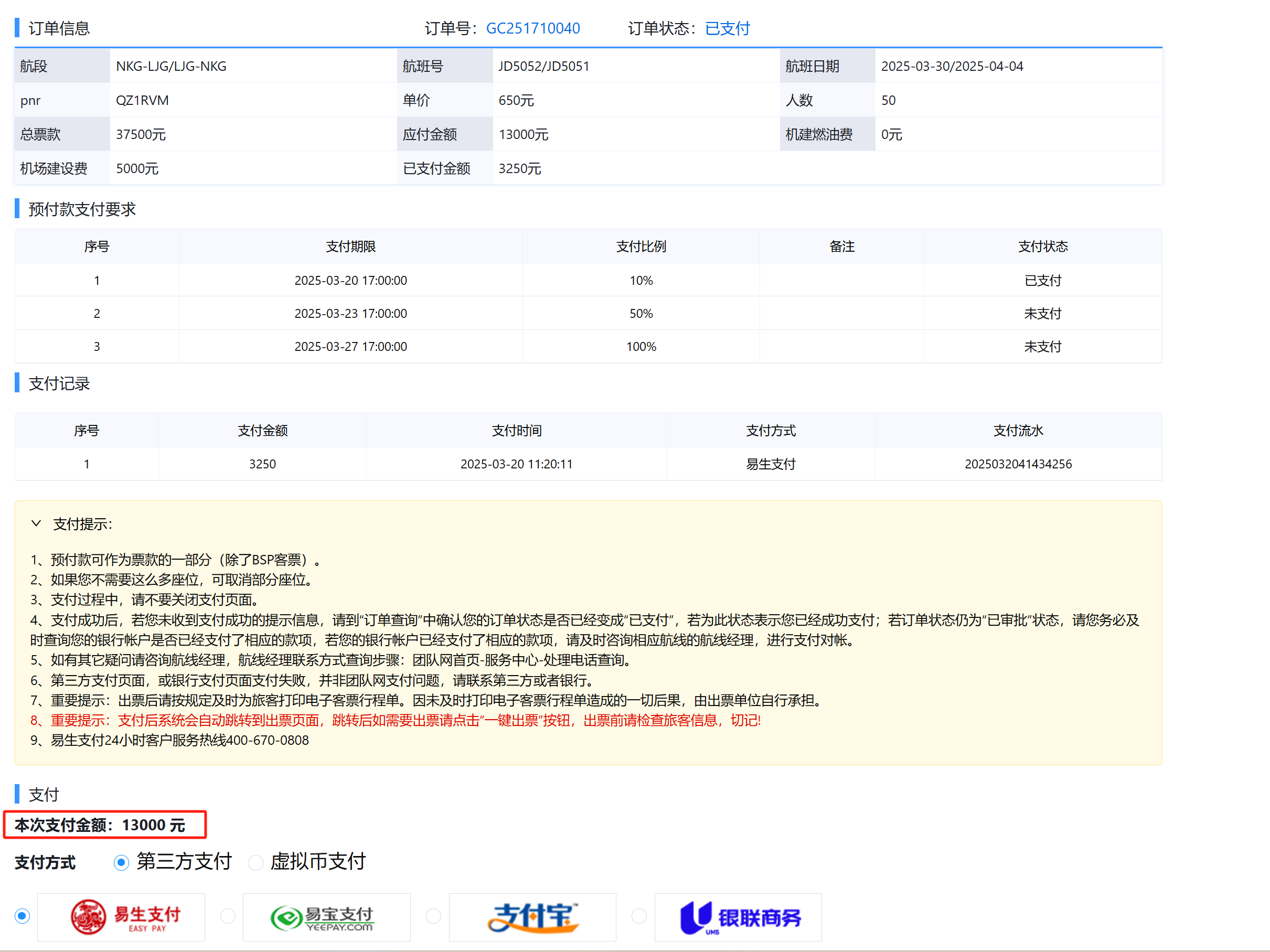
Task: Select the 第三方支付 radio option
Action: tap(121, 862)
